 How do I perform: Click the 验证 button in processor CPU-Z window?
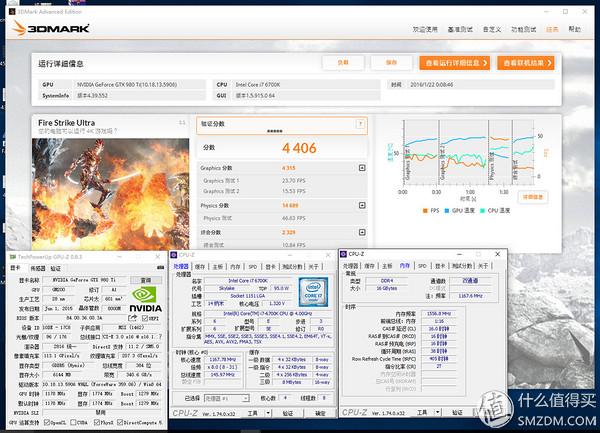[x=288, y=413]
